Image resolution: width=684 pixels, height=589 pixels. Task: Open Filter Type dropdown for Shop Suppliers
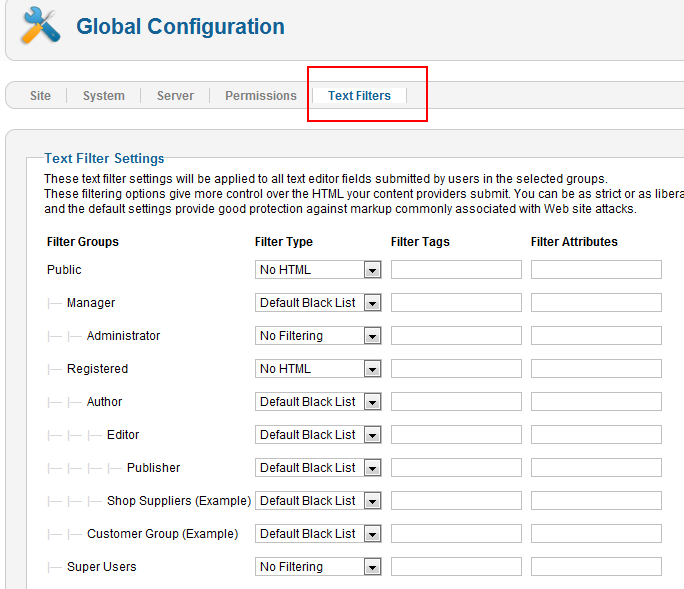pyautogui.click(x=318, y=501)
